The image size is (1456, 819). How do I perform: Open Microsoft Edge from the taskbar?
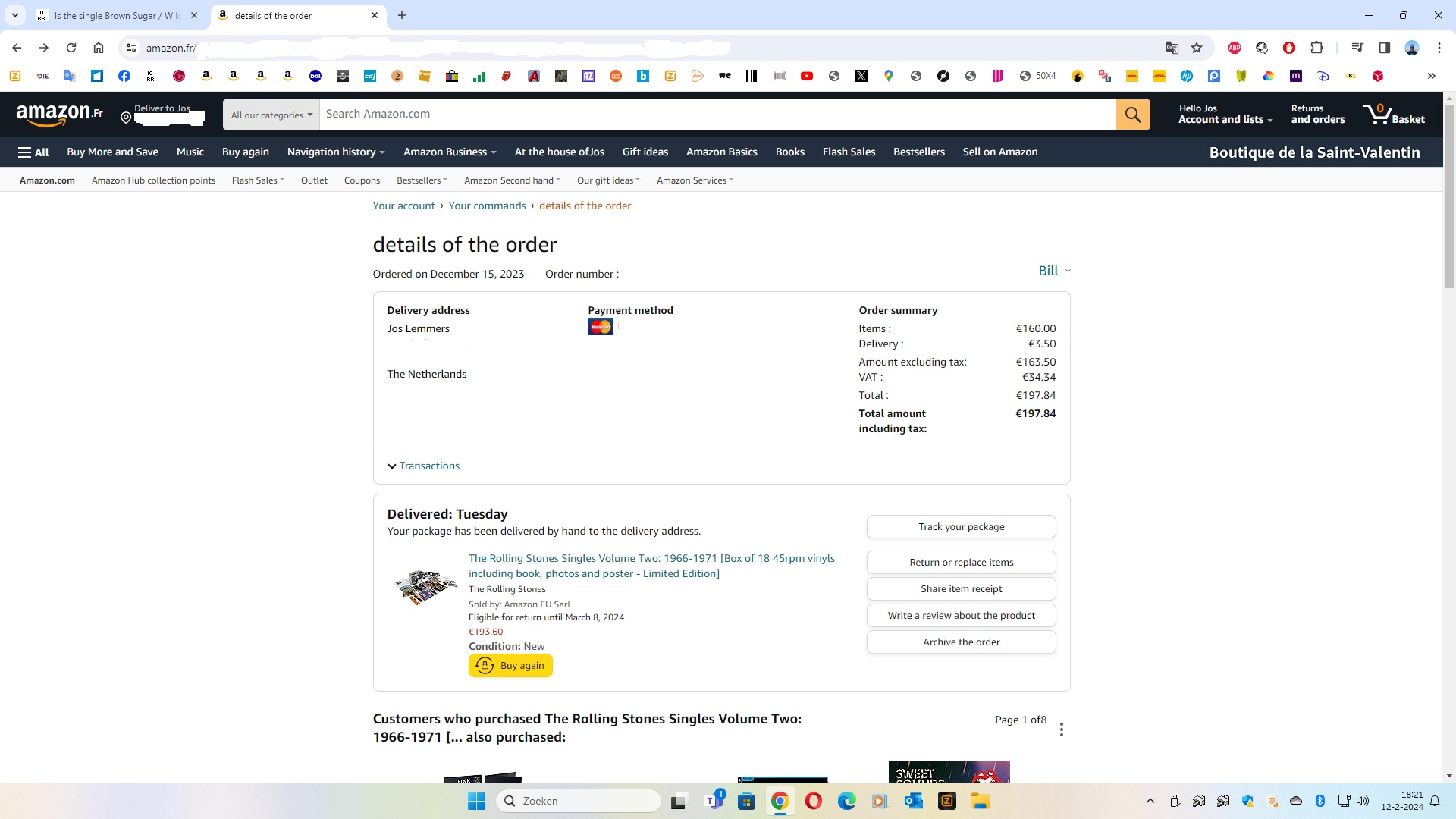tap(847, 801)
